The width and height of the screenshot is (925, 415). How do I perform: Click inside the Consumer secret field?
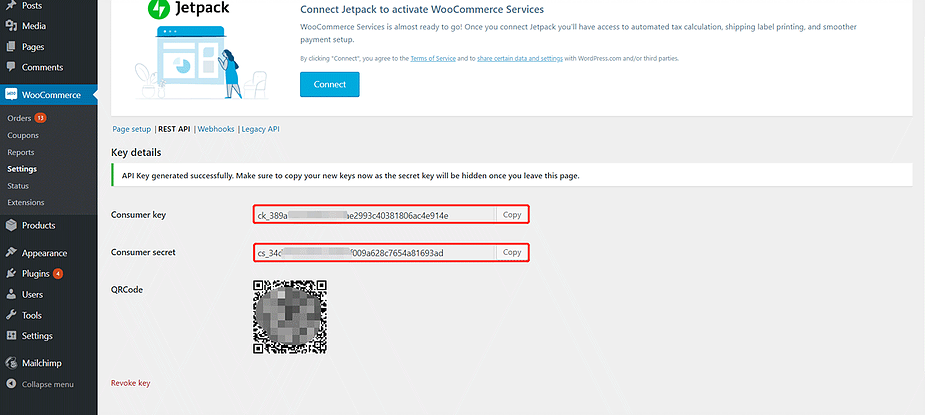[375, 253]
